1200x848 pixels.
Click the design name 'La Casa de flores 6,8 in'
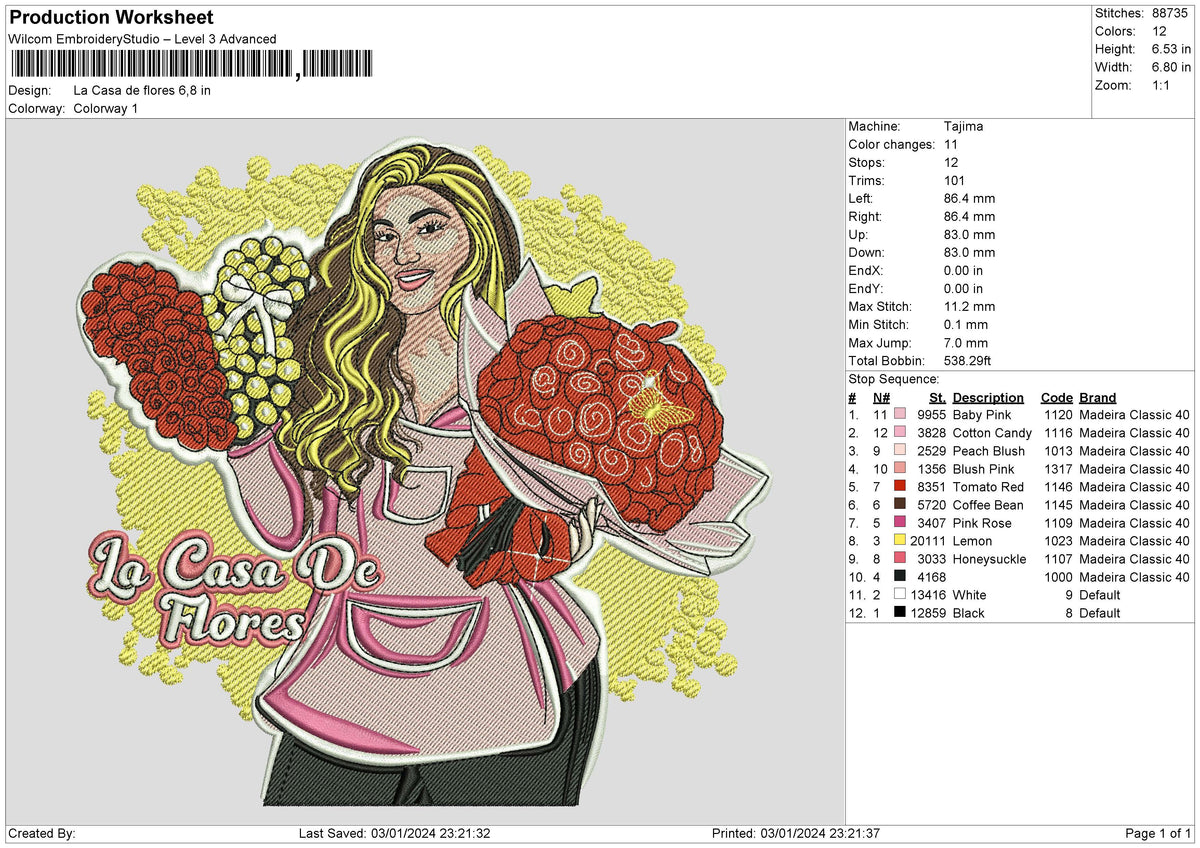pos(142,90)
